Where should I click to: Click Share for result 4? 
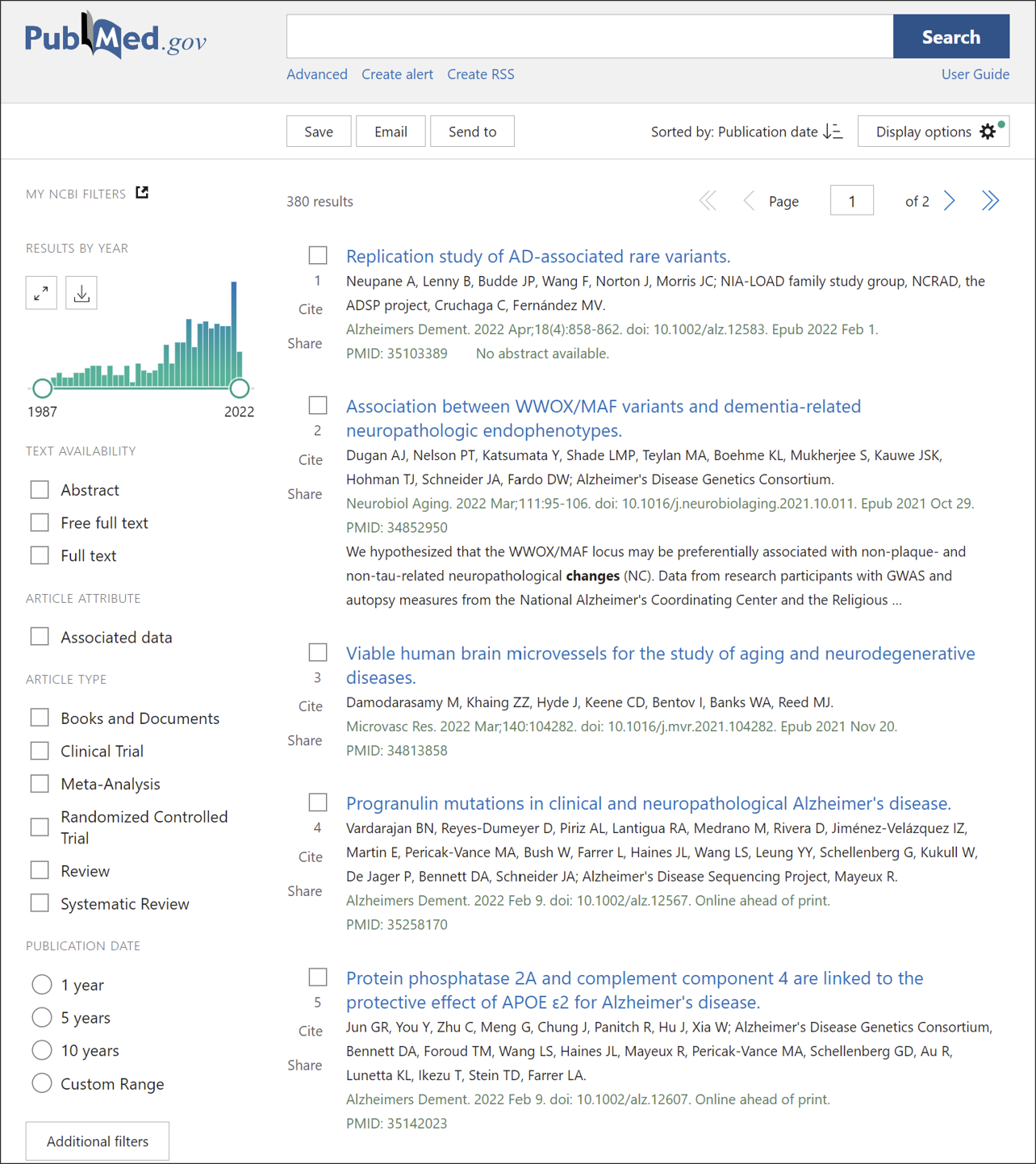[x=305, y=891]
